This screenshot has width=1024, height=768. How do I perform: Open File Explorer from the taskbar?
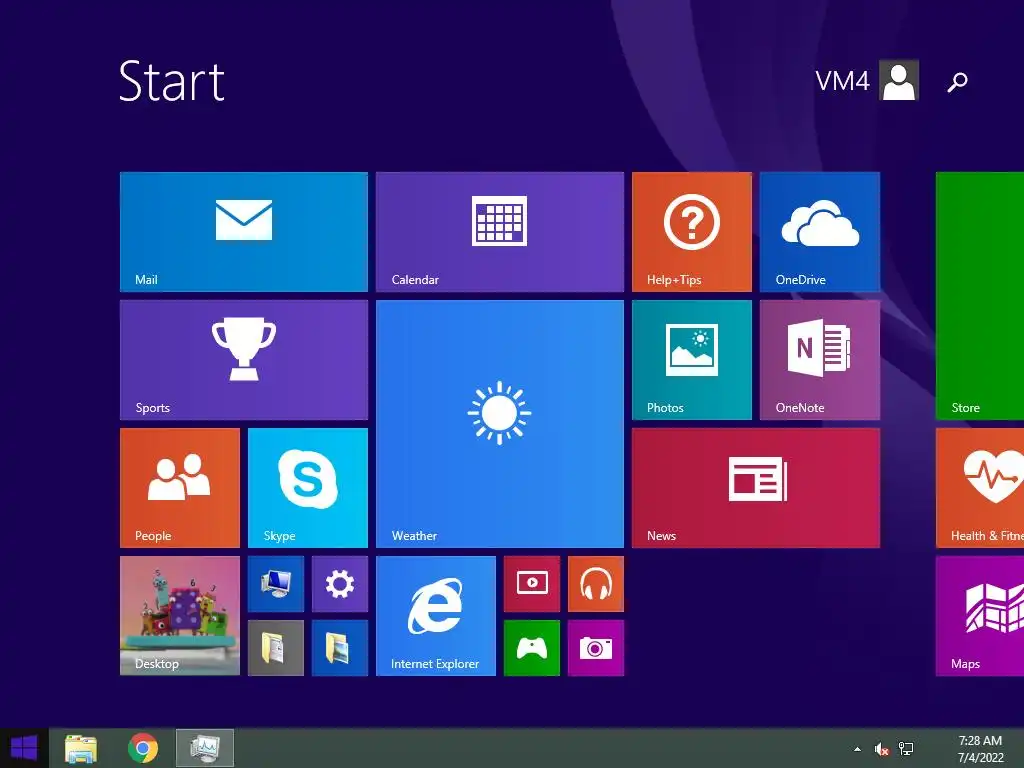coord(81,748)
